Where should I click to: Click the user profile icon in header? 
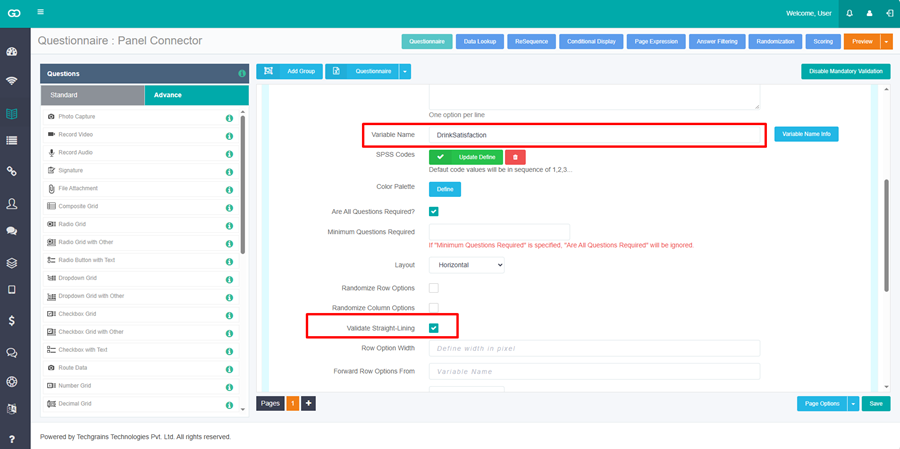coord(869,13)
